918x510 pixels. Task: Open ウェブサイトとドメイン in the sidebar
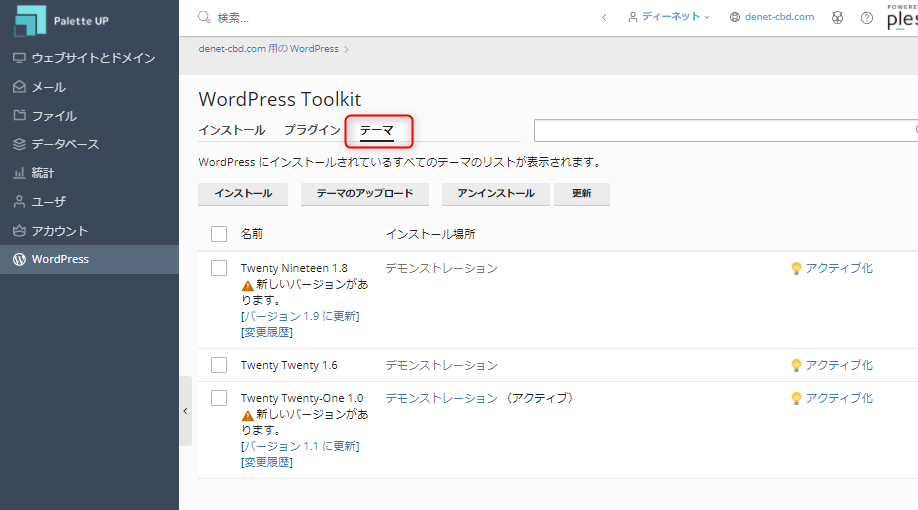pyautogui.click(x=89, y=57)
